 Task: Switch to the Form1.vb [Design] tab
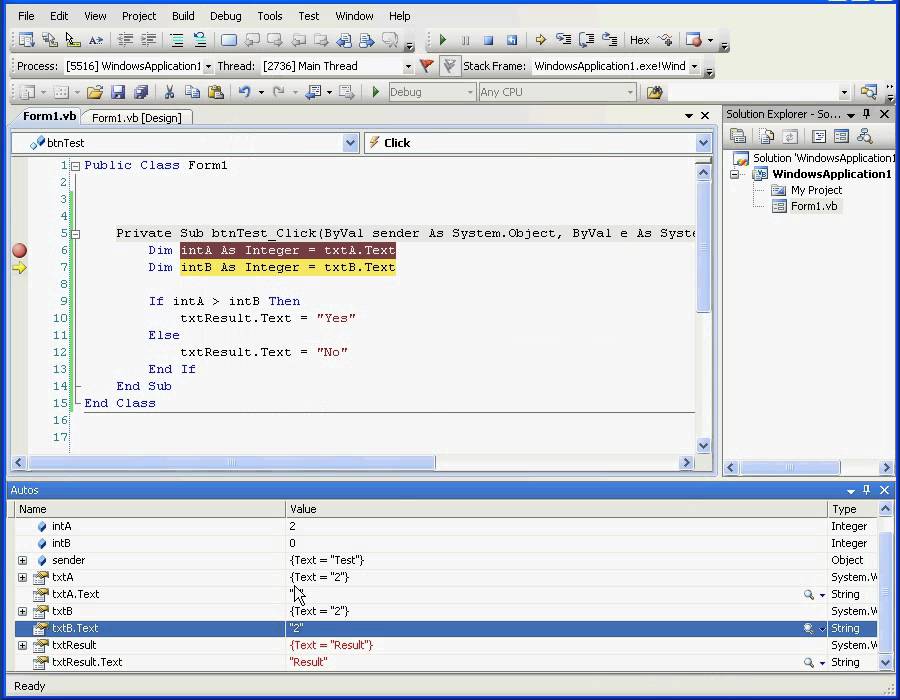click(x=137, y=117)
